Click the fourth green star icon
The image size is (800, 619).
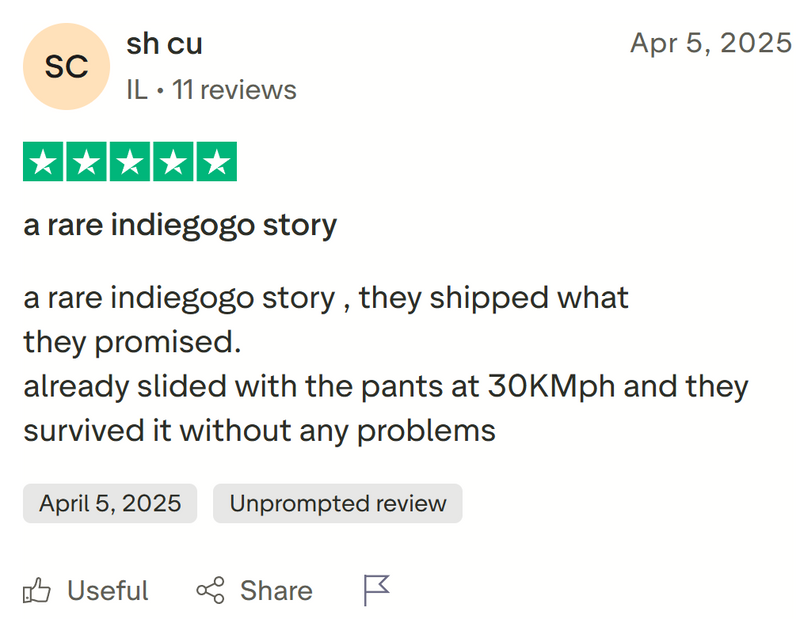coord(173,160)
